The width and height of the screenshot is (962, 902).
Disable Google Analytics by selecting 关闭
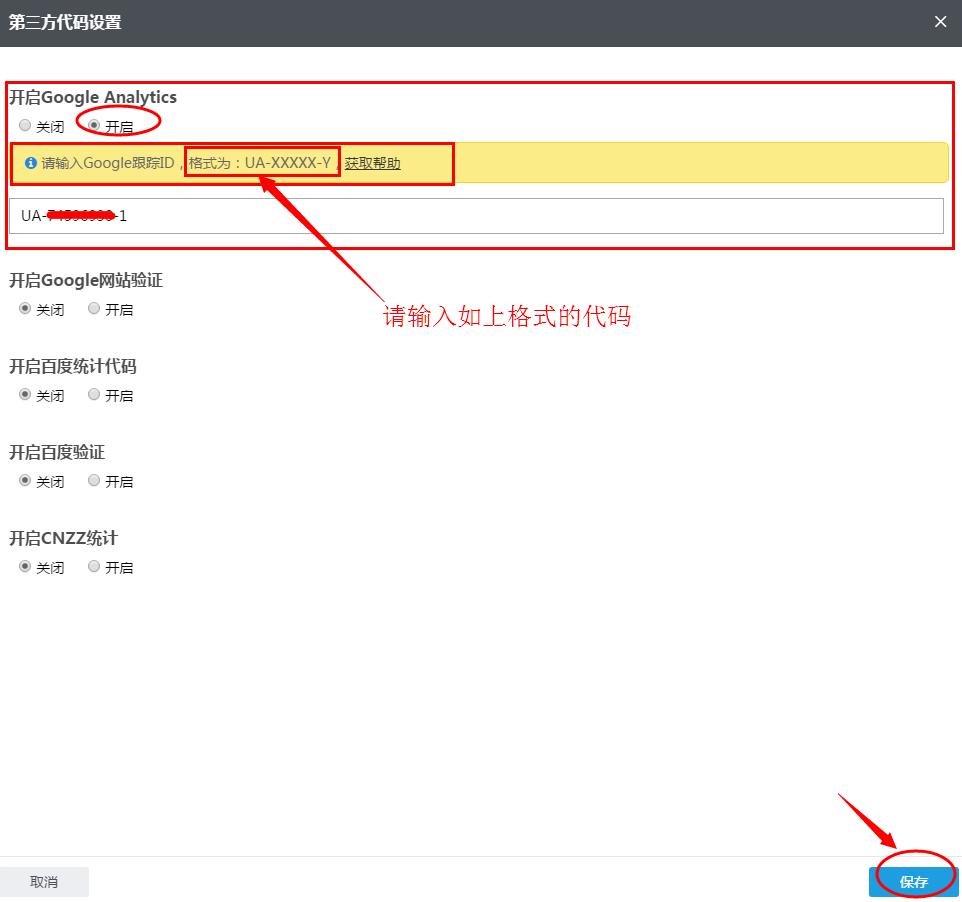24,124
